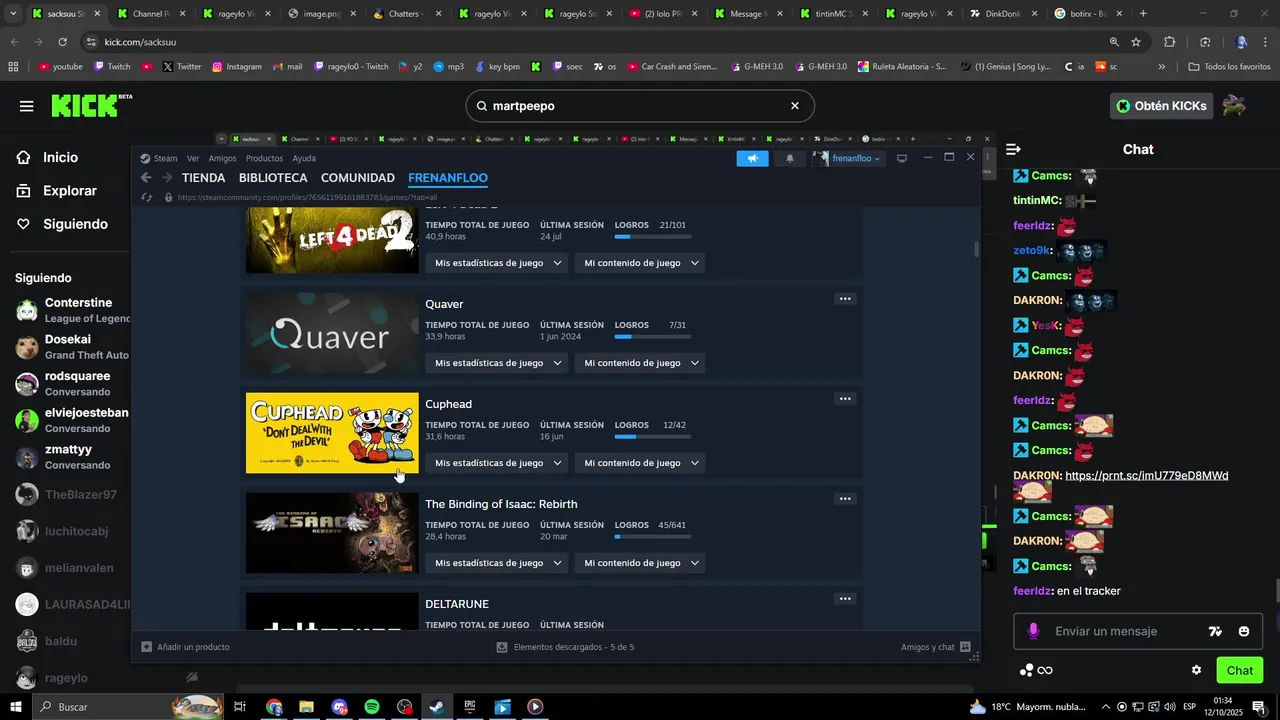
Task: Click the Obtén KICKs button
Action: [x=1161, y=106]
